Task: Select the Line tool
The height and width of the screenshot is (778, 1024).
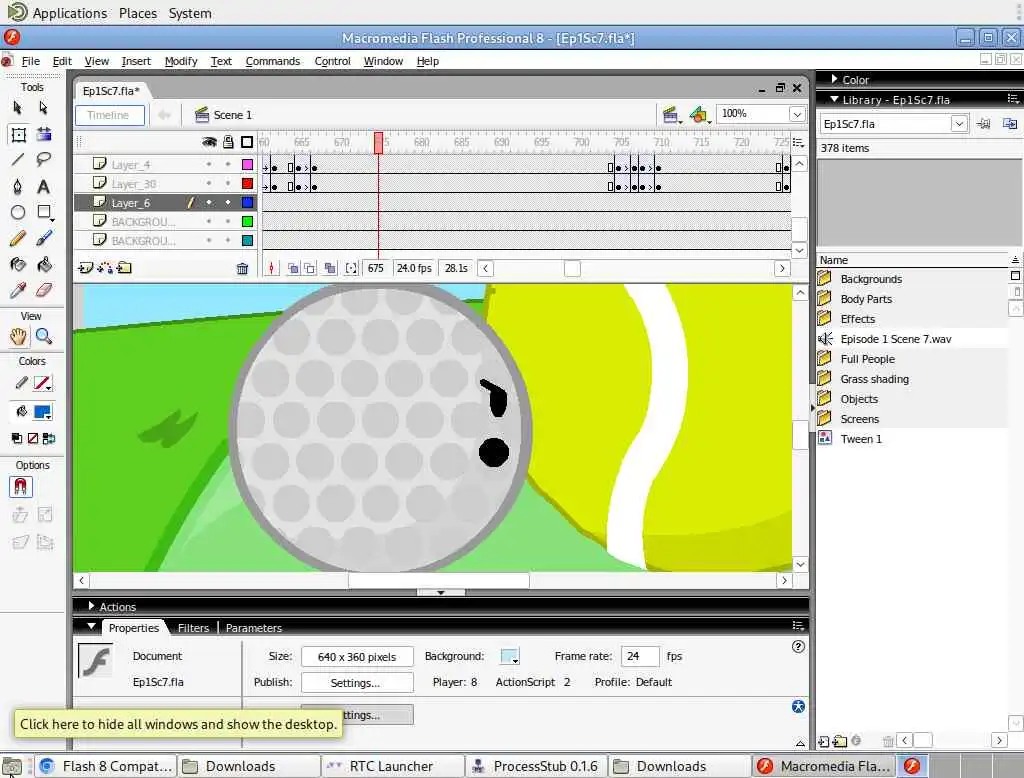Action: (x=18, y=159)
